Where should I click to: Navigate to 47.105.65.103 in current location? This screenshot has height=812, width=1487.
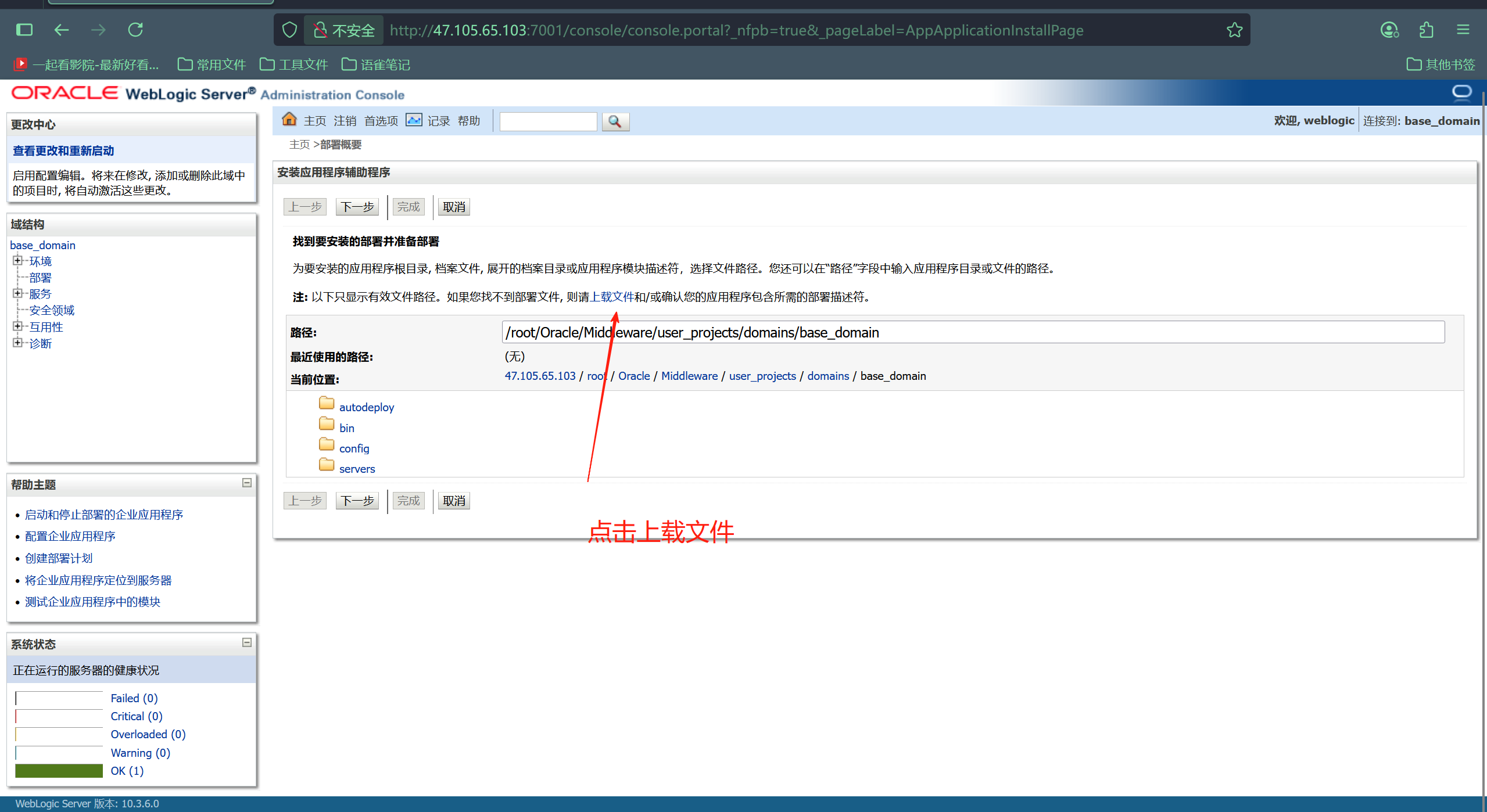point(540,376)
